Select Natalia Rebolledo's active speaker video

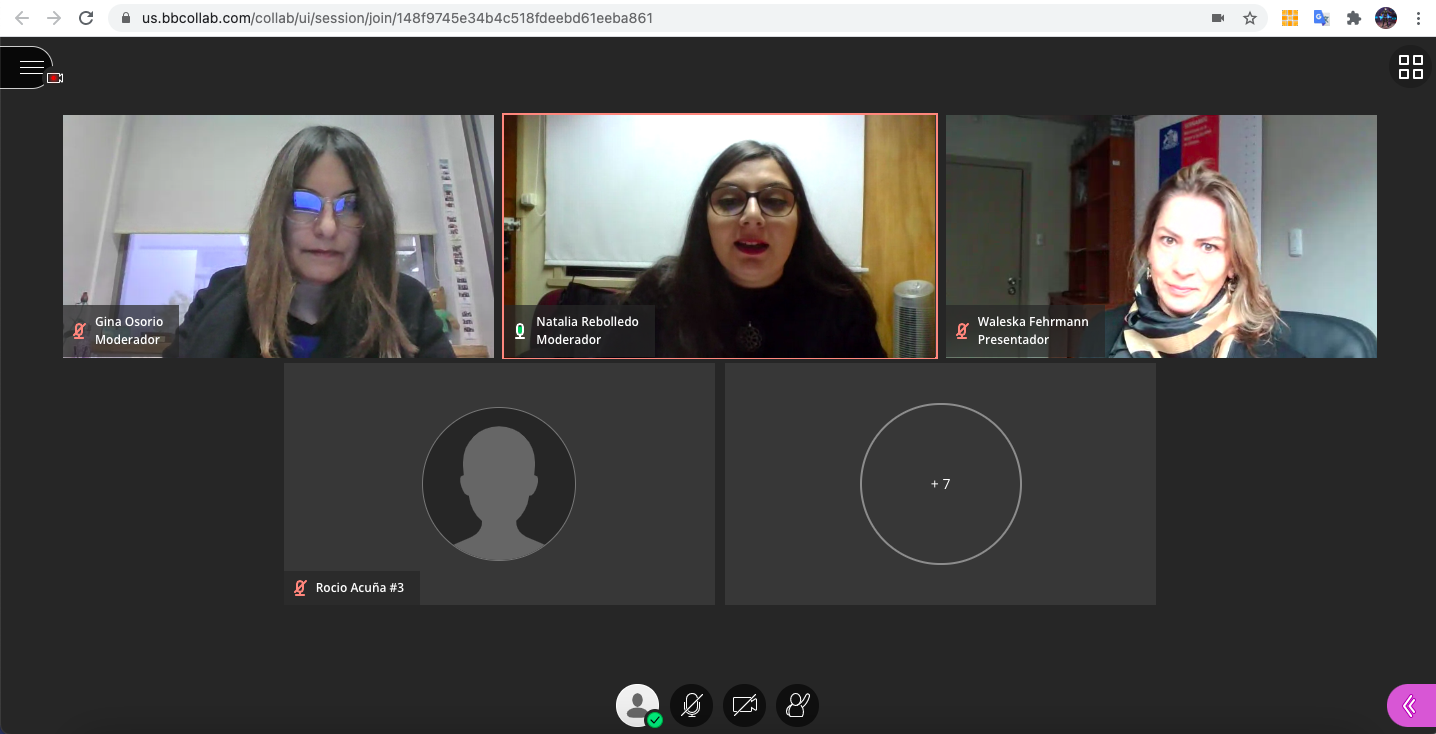click(x=719, y=236)
